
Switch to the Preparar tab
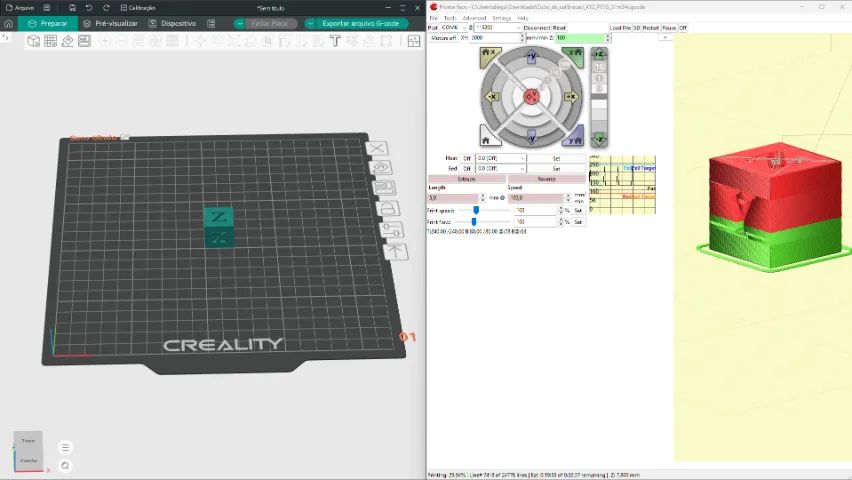pyautogui.click(x=48, y=23)
